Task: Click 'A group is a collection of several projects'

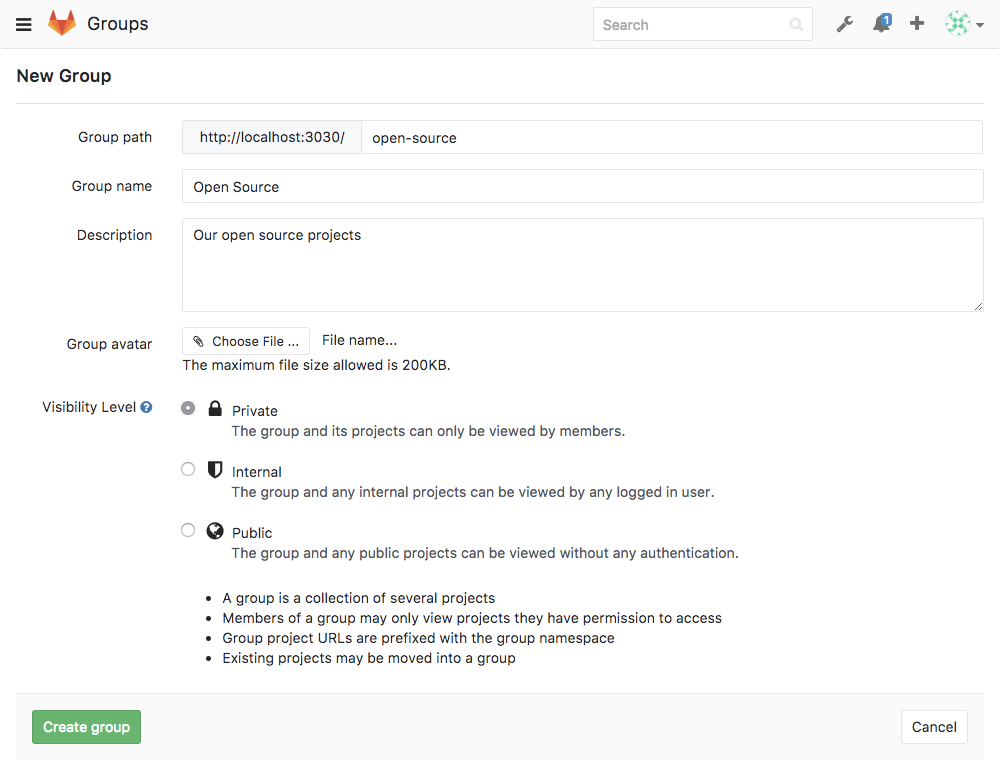Action: (358, 598)
